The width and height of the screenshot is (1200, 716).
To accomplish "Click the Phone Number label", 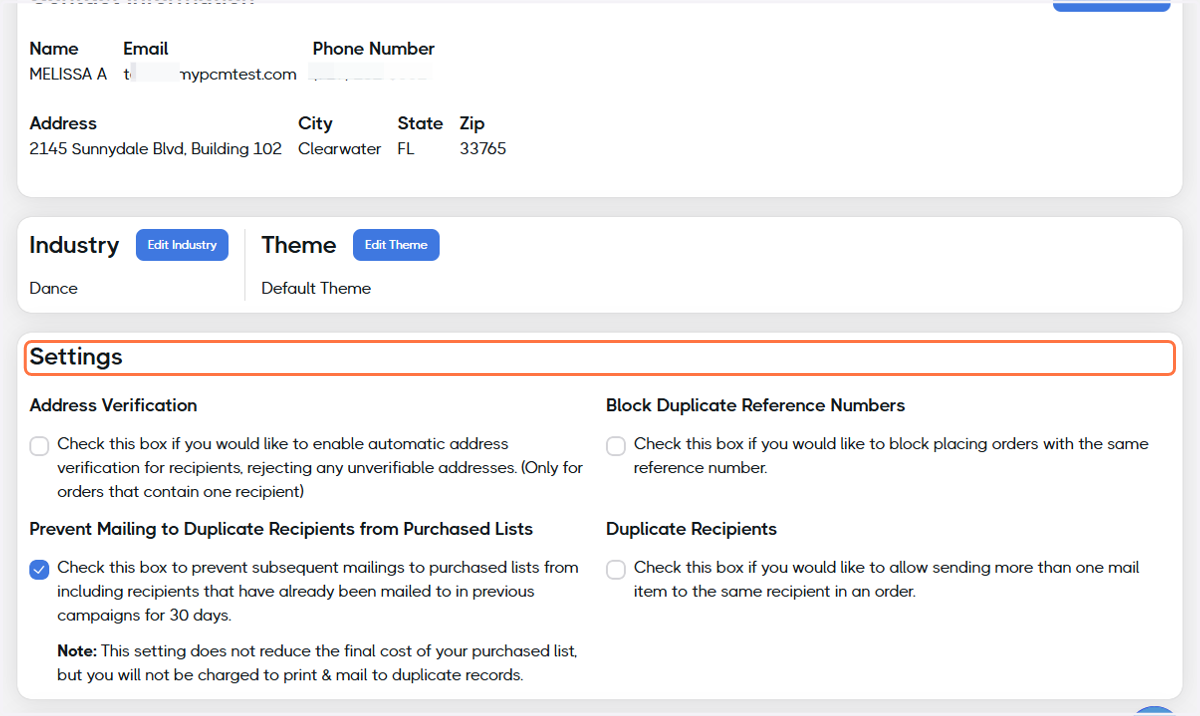I will coord(374,48).
